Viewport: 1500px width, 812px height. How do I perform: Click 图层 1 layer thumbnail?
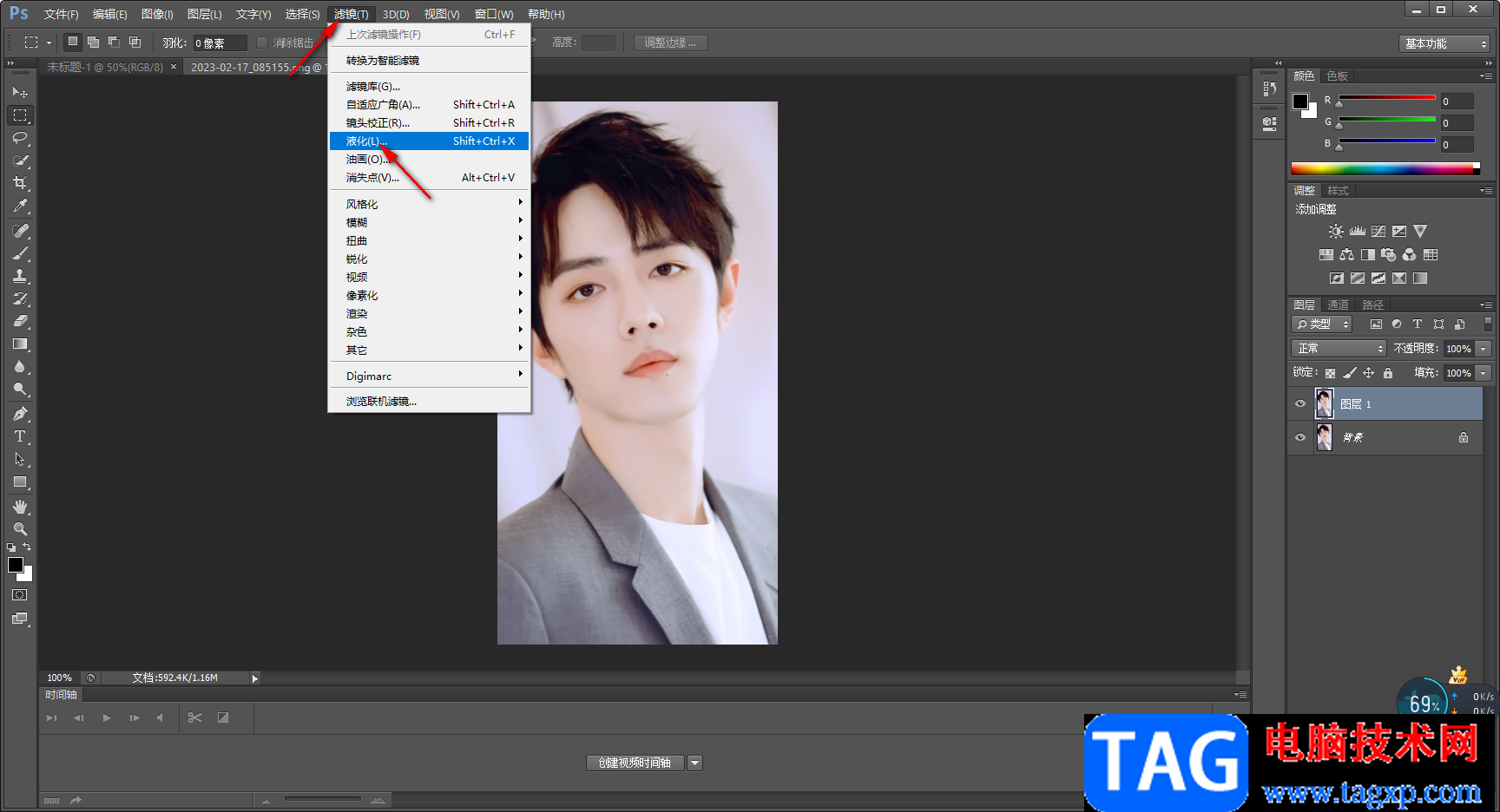coord(1325,403)
